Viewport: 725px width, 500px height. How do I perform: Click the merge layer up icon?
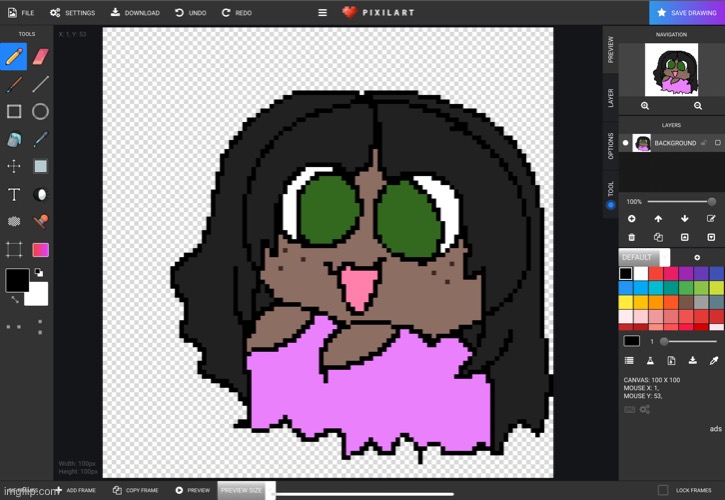[685, 237]
